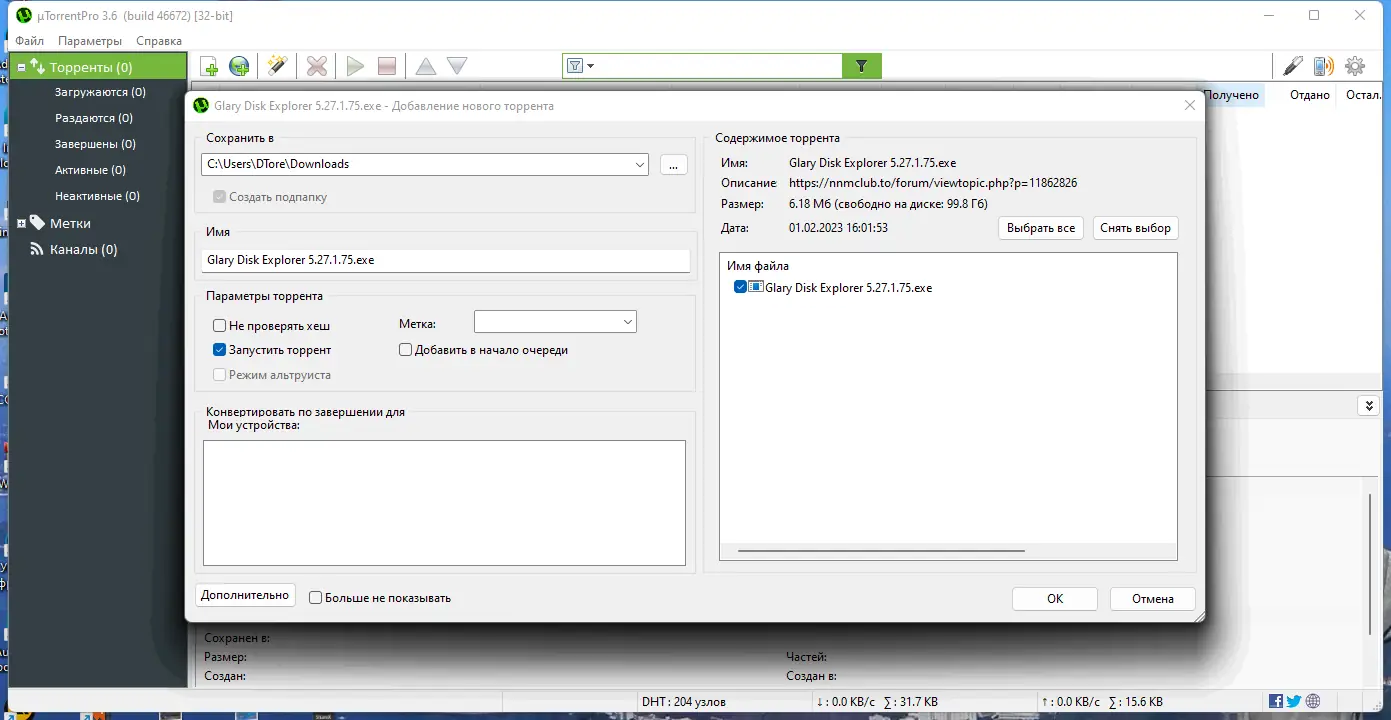Open µTorrent settings via the gear icon
The image size is (1391, 720).
tap(1355, 65)
